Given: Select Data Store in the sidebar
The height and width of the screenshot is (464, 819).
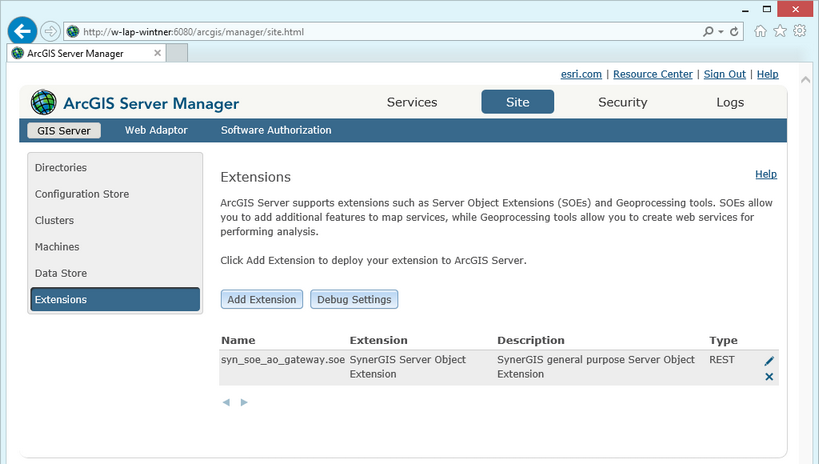Looking at the screenshot, I should coord(61,273).
